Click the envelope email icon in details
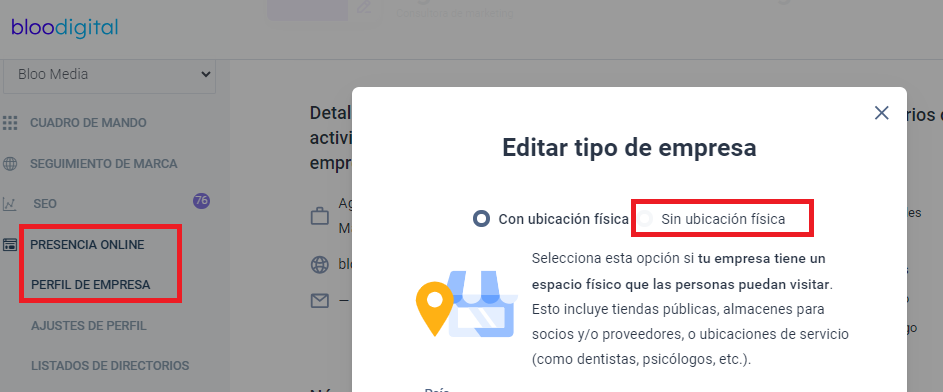The image size is (943, 392). coord(319,301)
